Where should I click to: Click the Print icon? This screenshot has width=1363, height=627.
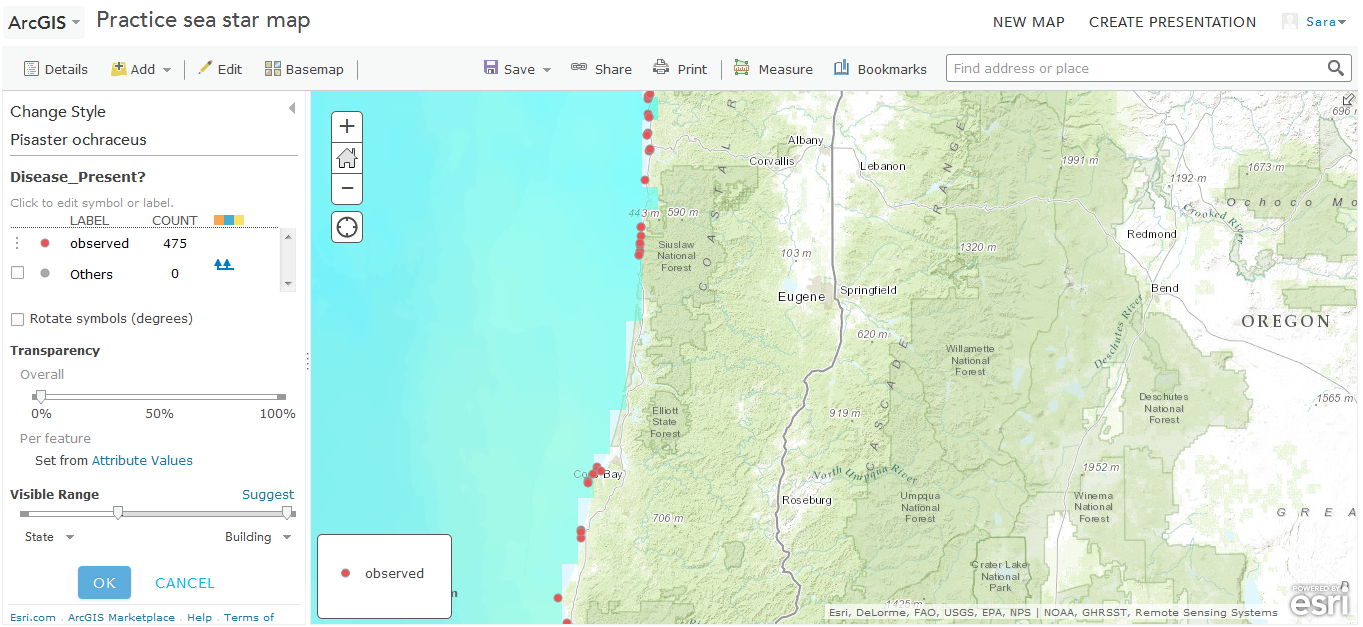point(680,68)
